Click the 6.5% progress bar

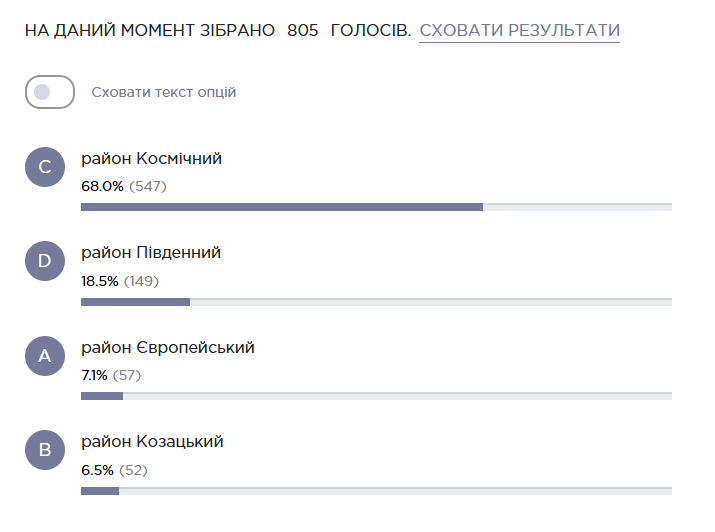[376, 491]
